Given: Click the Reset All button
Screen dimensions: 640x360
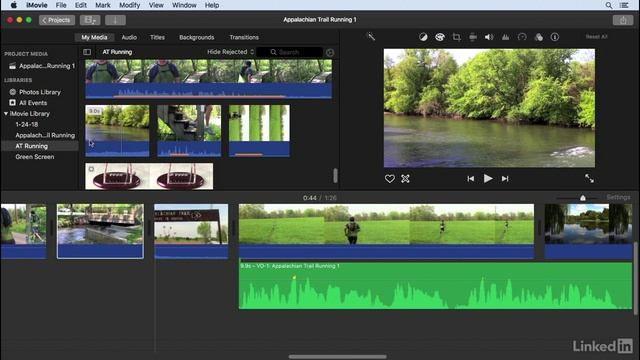Looking at the screenshot, I should pyautogui.click(x=596, y=37).
